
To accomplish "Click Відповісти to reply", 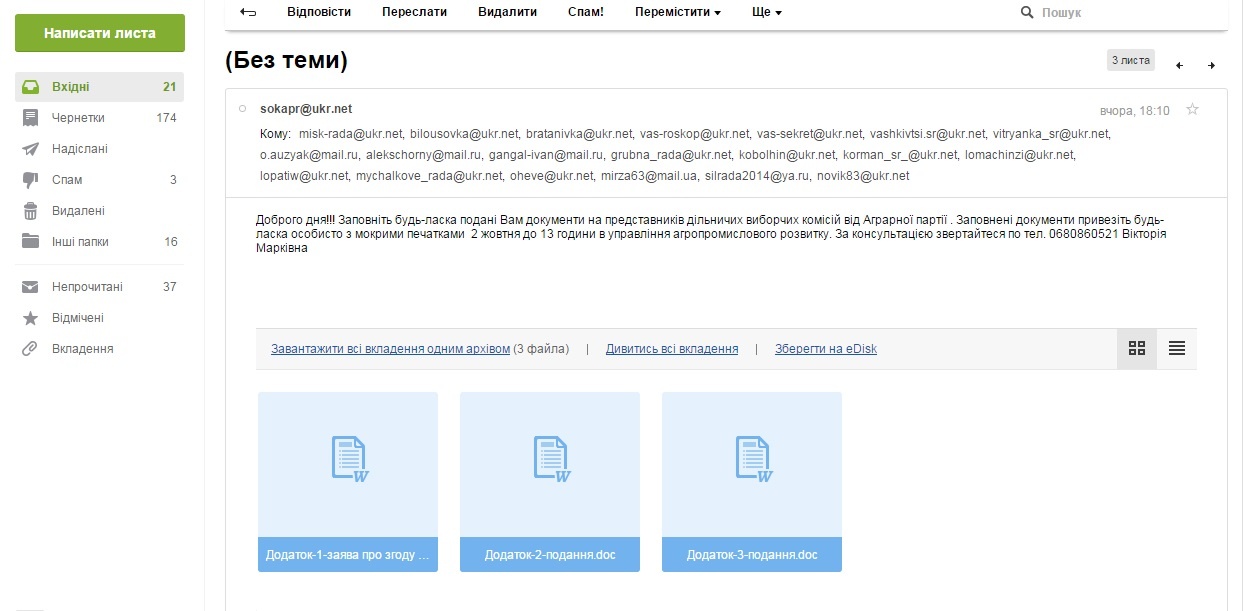I will point(319,13).
